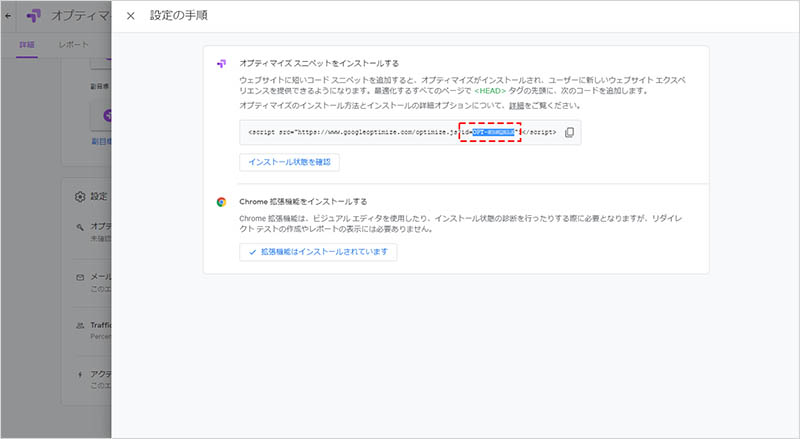Open the 詳細 link in install description
The width and height of the screenshot is (800, 439).
click(x=516, y=105)
